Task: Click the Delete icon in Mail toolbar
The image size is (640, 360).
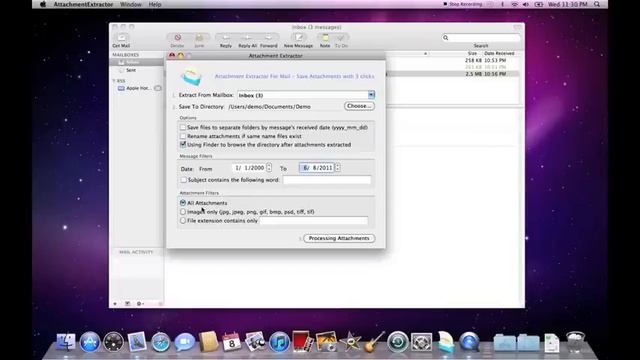Action: click(x=177, y=38)
